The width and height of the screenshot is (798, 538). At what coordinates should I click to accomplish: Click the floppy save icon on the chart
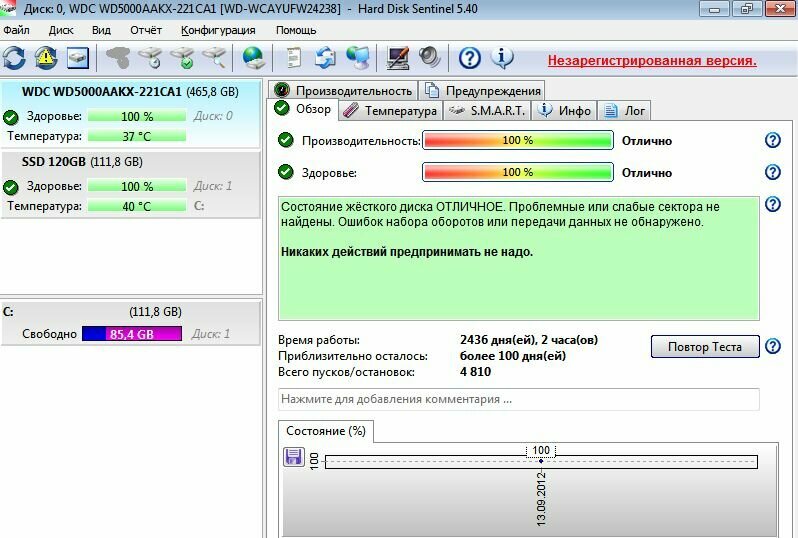(x=293, y=457)
